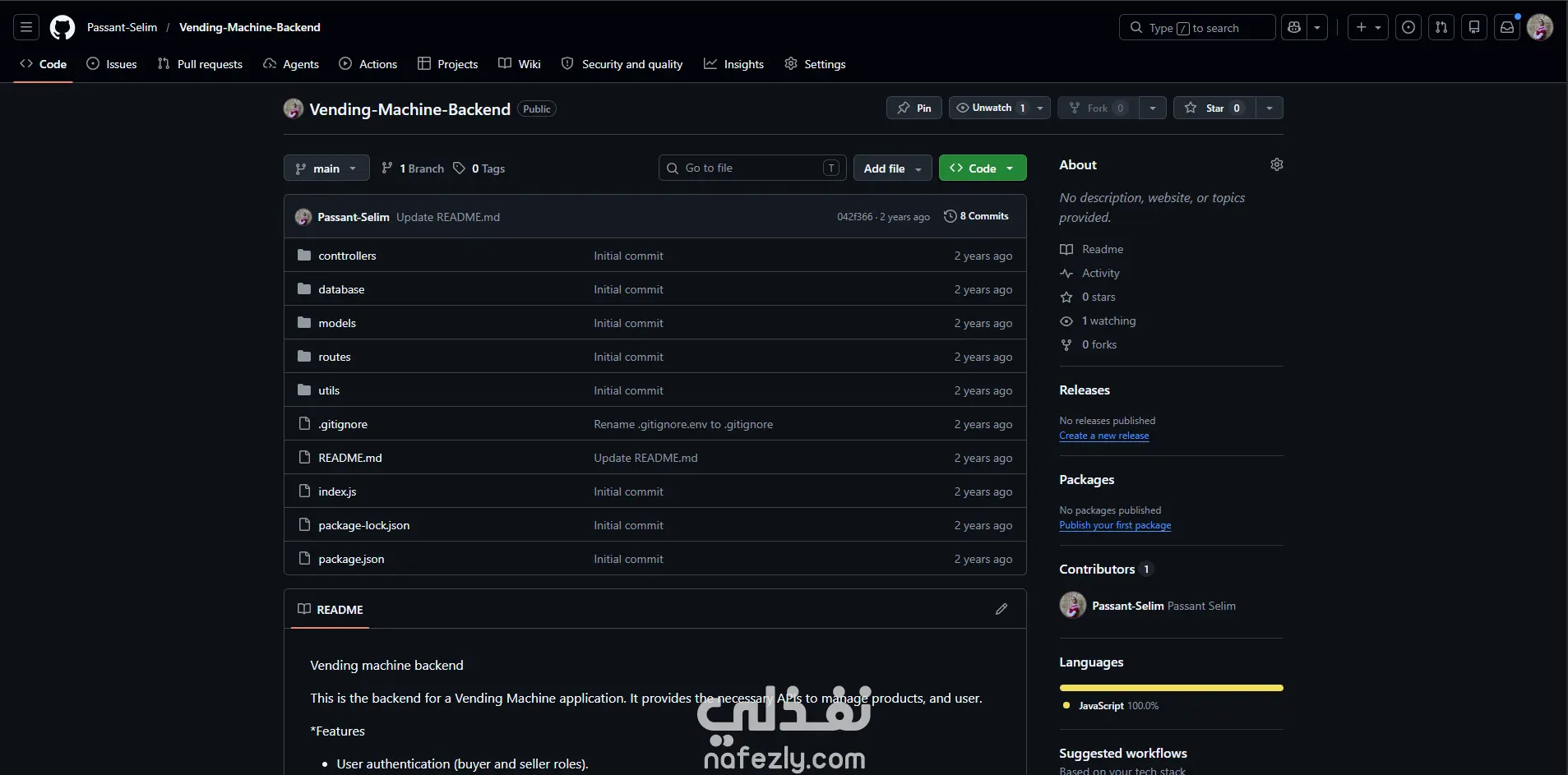Edit the README with the pencil icon
Image resolution: width=1568 pixels, height=775 pixels.
1001,609
